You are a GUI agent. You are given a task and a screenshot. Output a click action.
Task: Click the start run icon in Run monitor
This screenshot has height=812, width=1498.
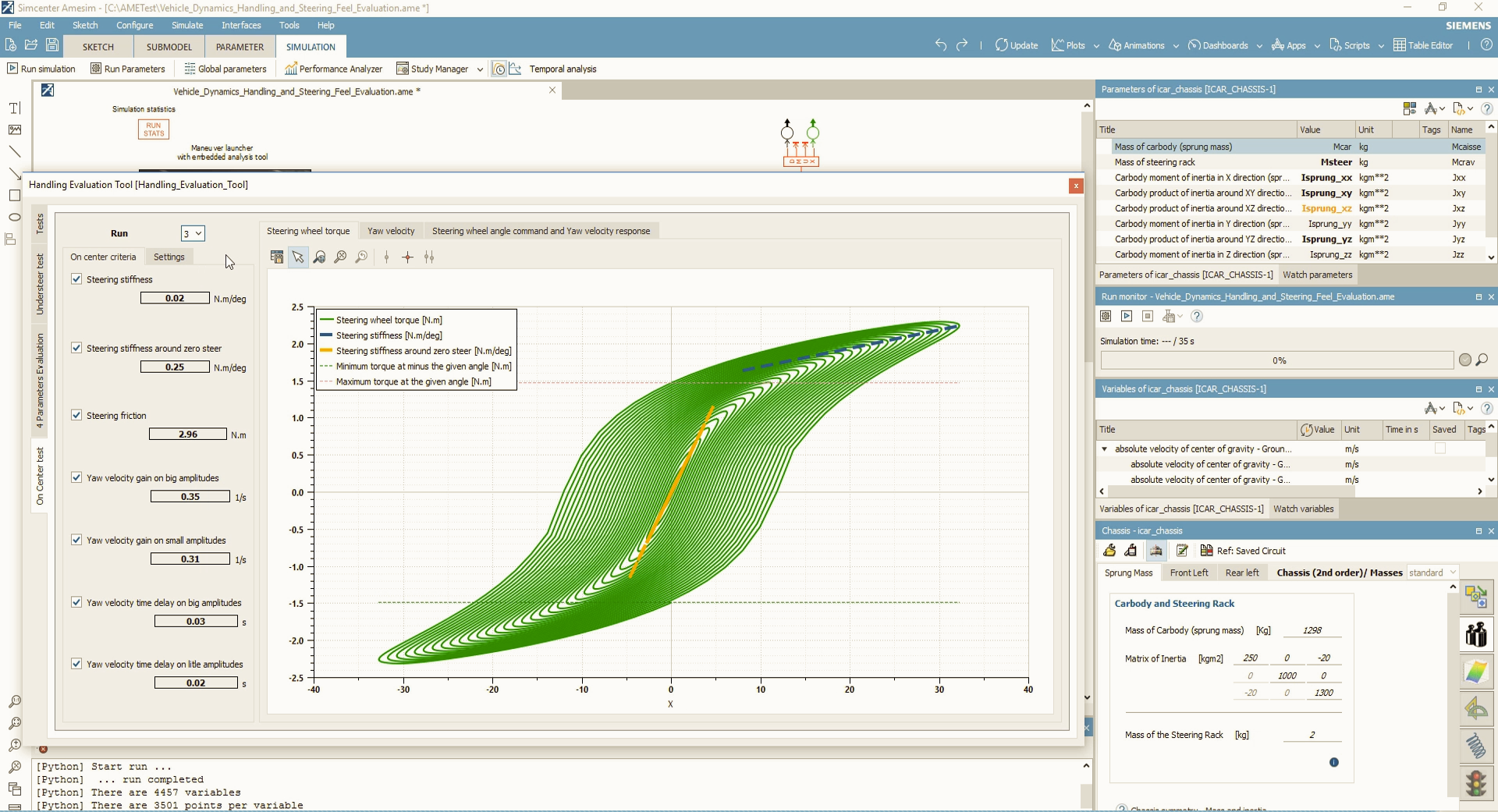click(x=1127, y=317)
